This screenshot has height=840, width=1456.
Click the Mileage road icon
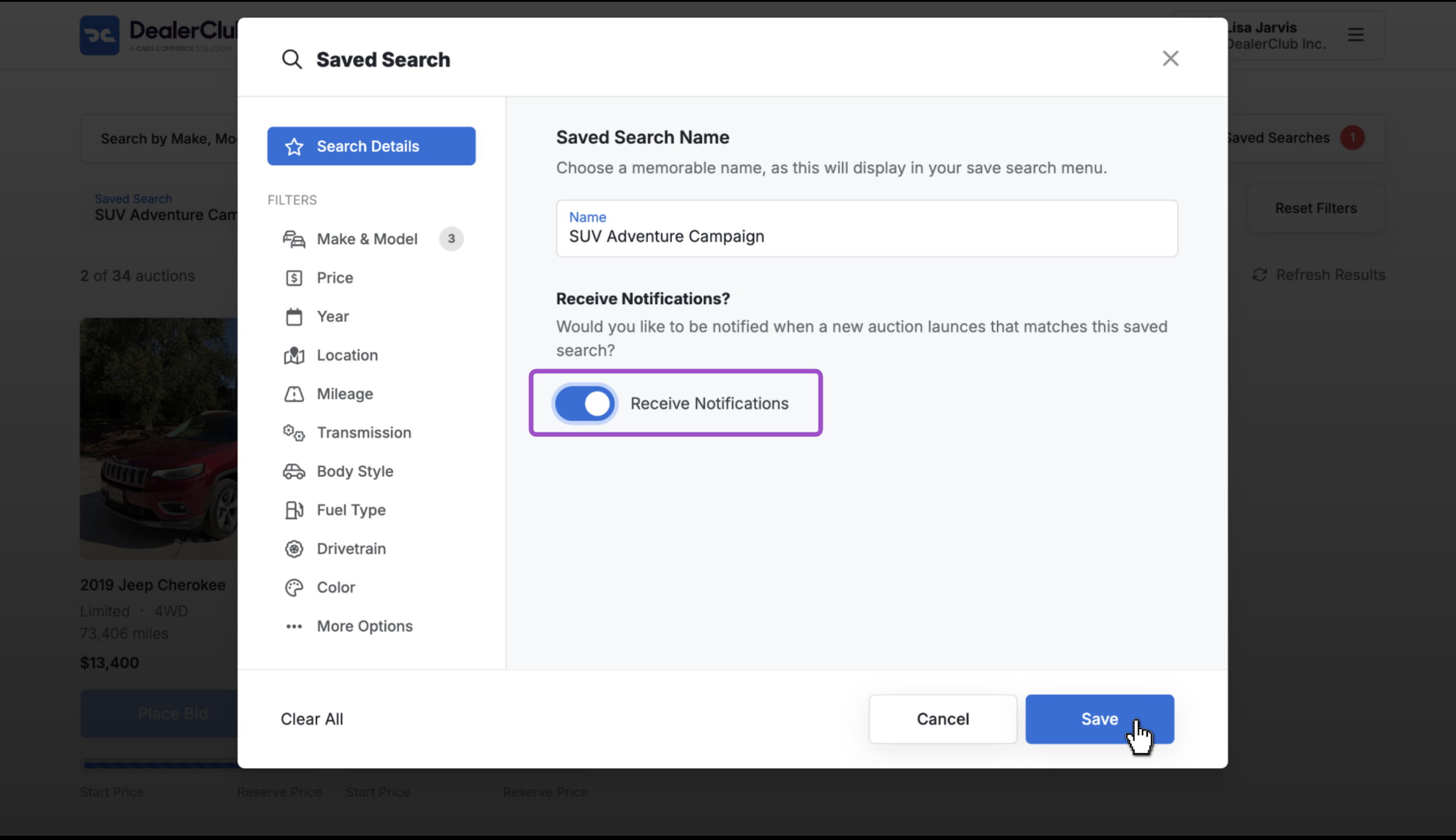pos(293,394)
